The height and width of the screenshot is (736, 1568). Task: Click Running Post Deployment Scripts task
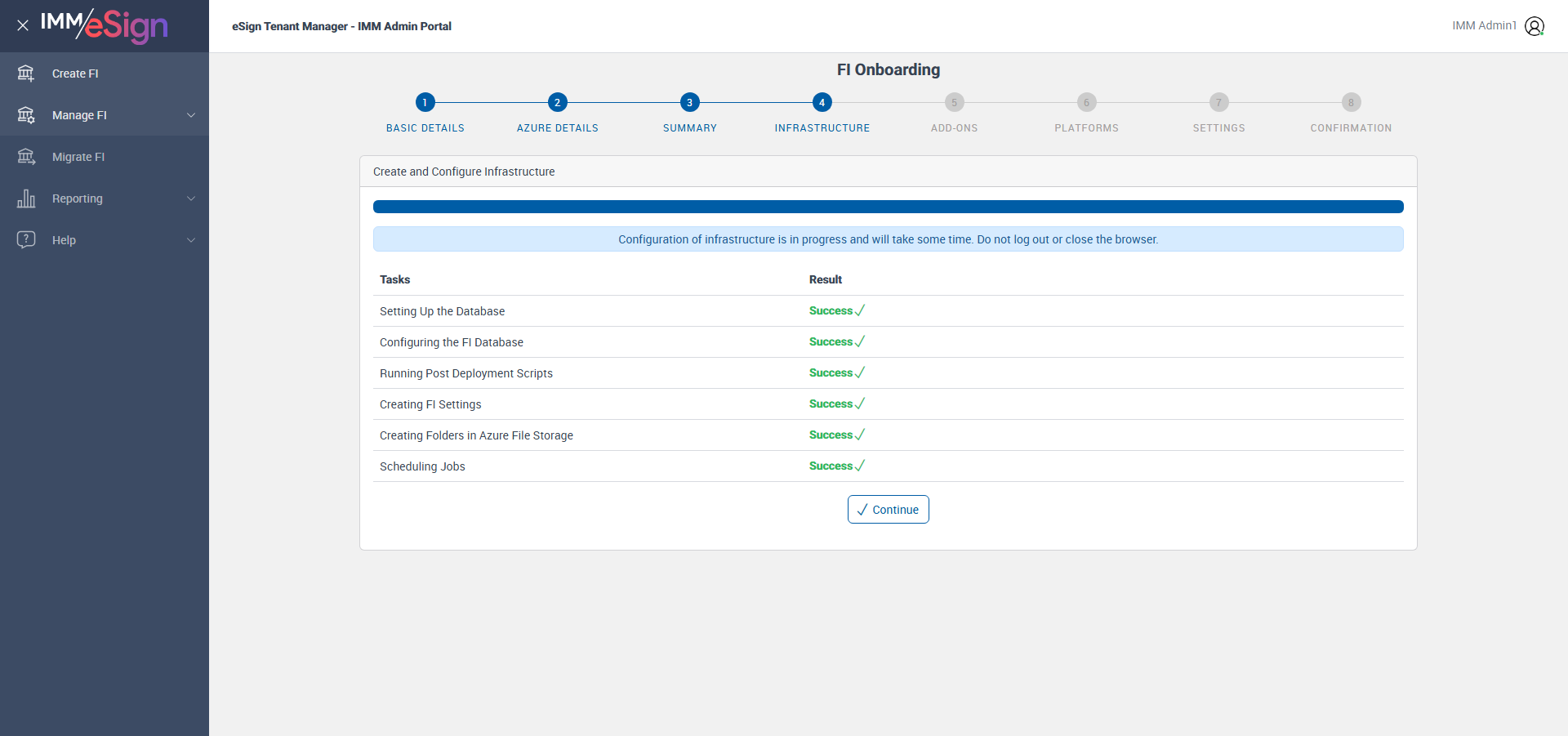(x=466, y=373)
